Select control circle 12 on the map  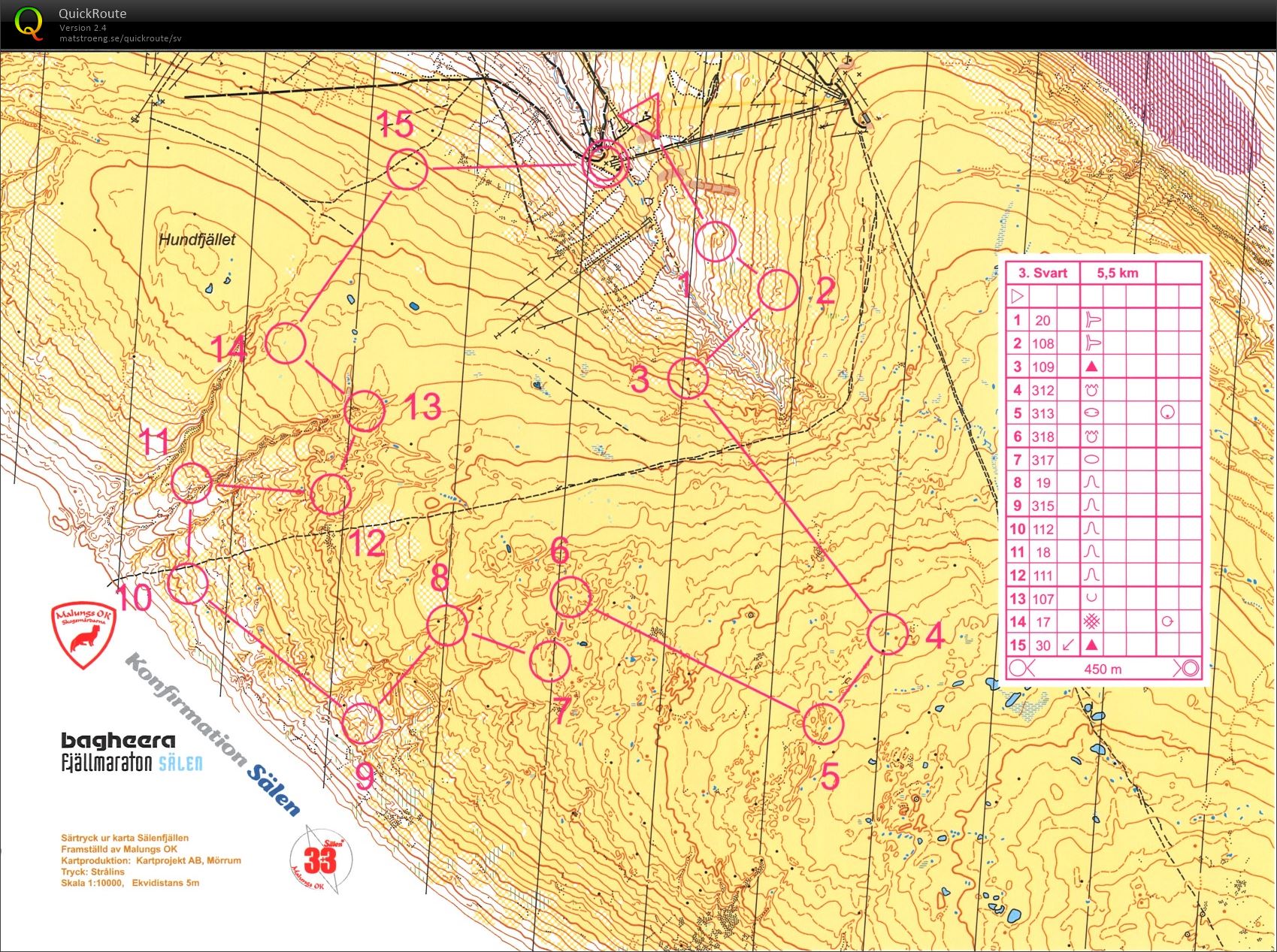pos(331,494)
